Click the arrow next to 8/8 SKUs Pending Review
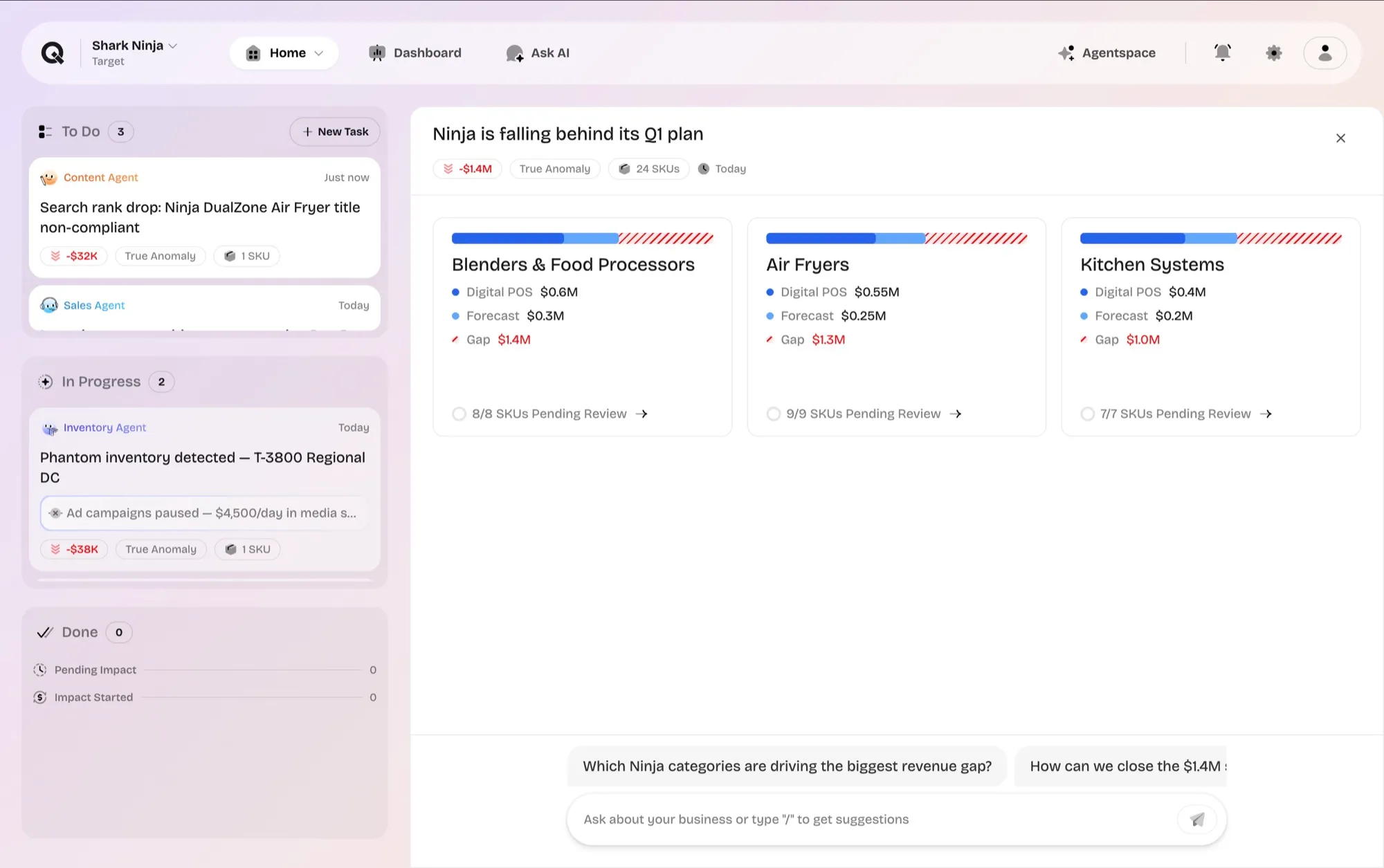The height and width of the screenshot is (868, 1384). (x=641, y=414)
